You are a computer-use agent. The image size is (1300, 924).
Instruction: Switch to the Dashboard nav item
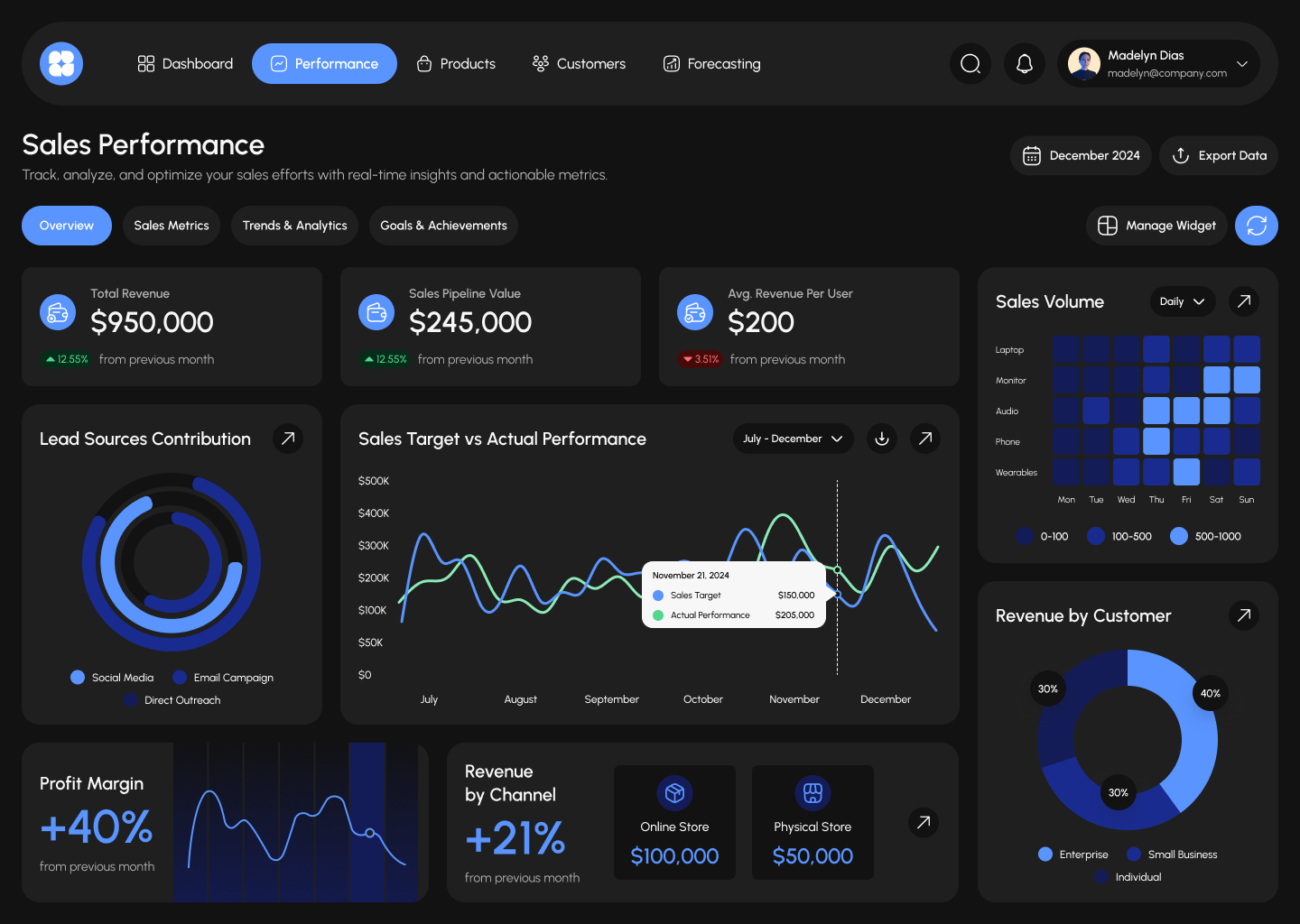click(184, 63)
